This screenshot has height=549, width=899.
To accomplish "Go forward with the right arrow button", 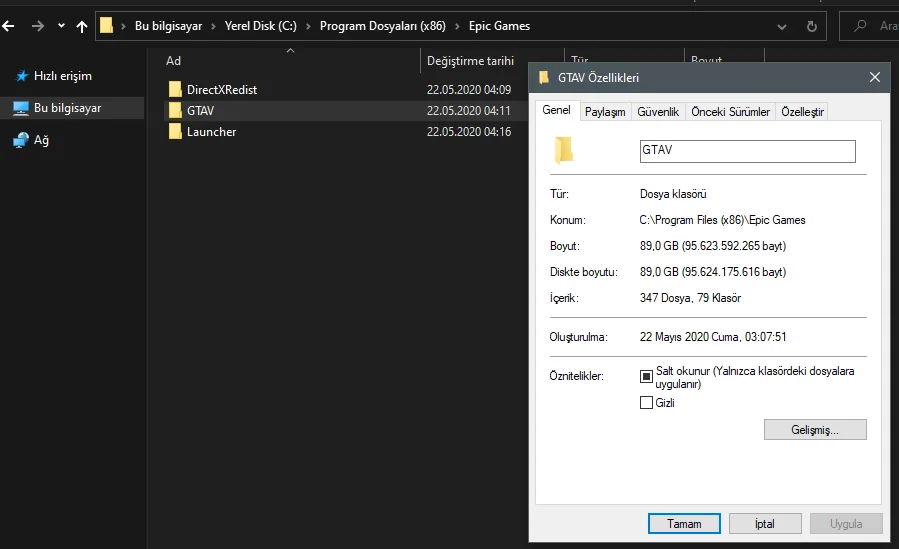I will tap(38, 26).
